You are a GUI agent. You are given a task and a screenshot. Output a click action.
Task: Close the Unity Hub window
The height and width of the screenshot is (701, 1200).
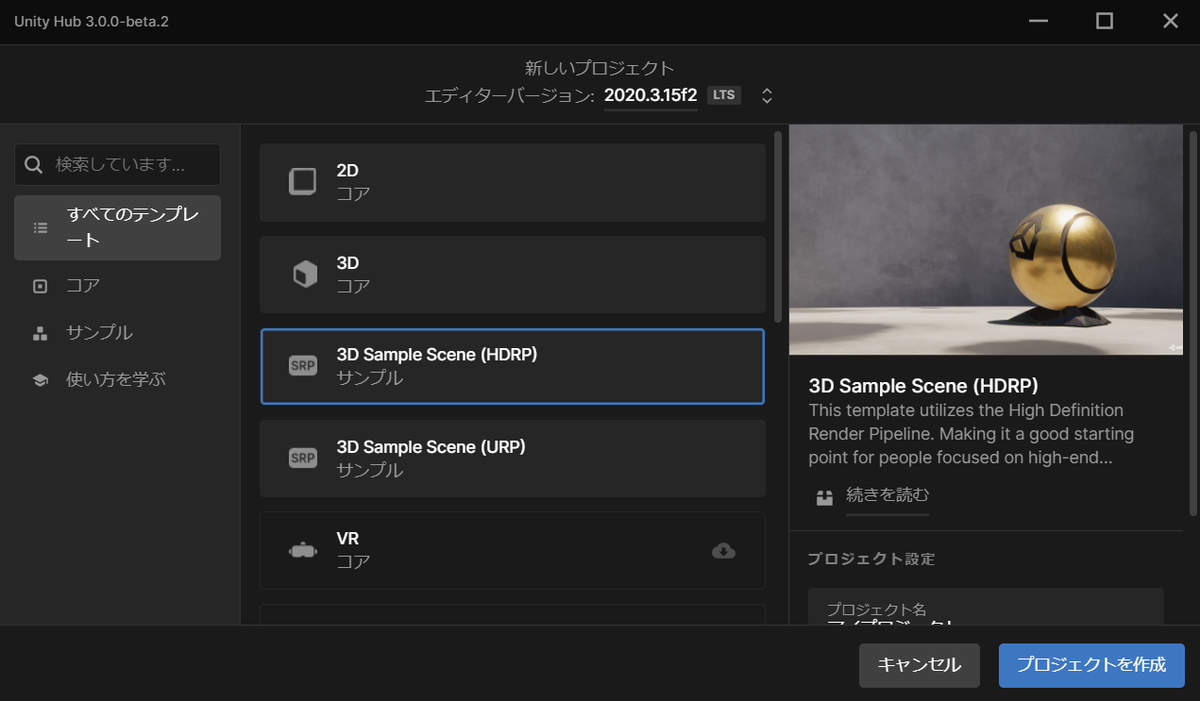pos(1169,21)
